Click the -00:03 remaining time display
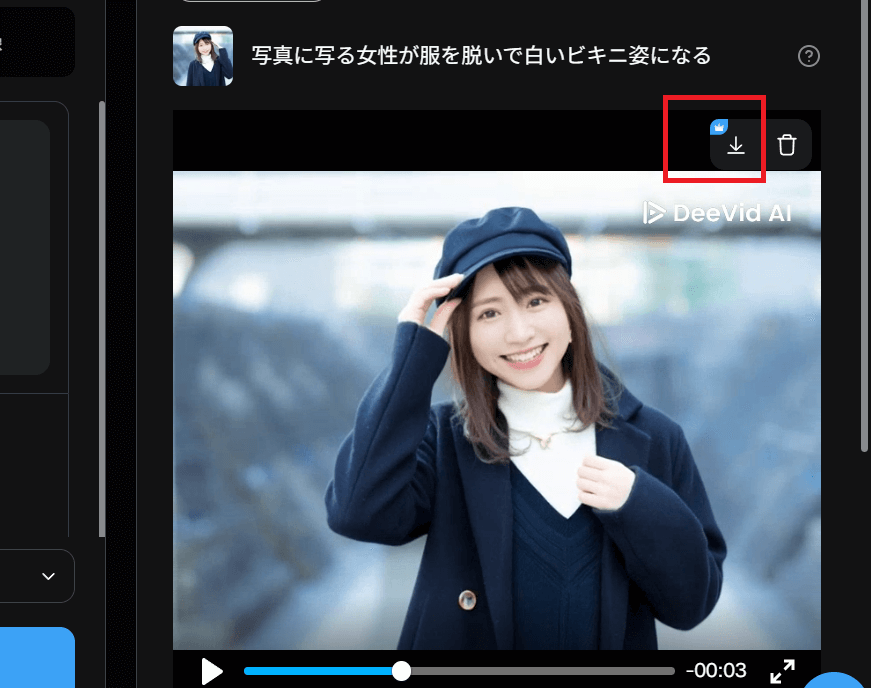 click(717, 671)
